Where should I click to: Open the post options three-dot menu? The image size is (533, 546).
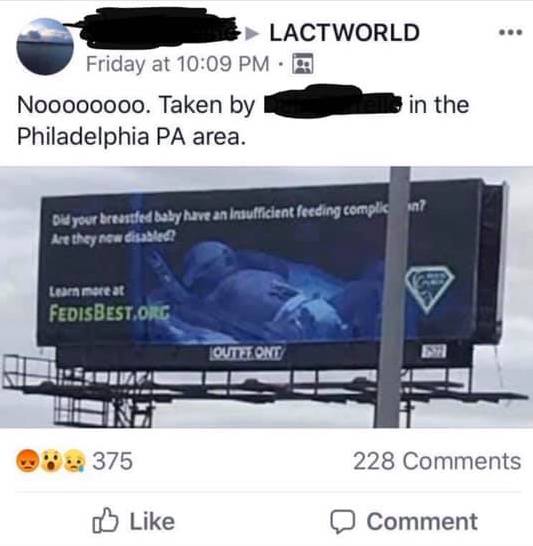[x=510, y=32]
